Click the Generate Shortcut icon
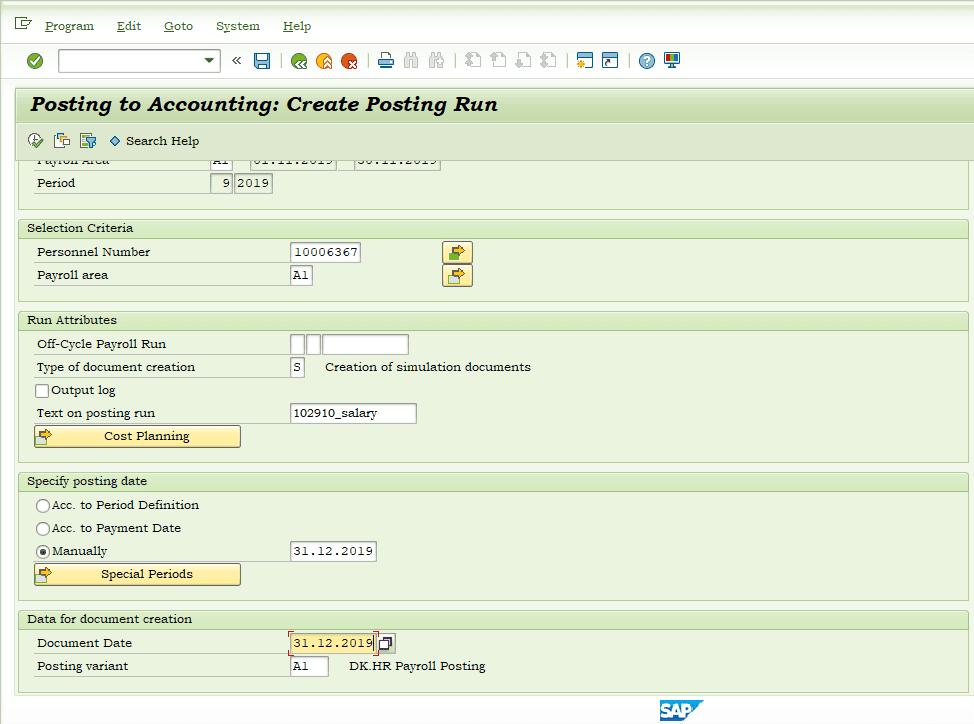Screen dimensions: 974x724 coord(610,61)
